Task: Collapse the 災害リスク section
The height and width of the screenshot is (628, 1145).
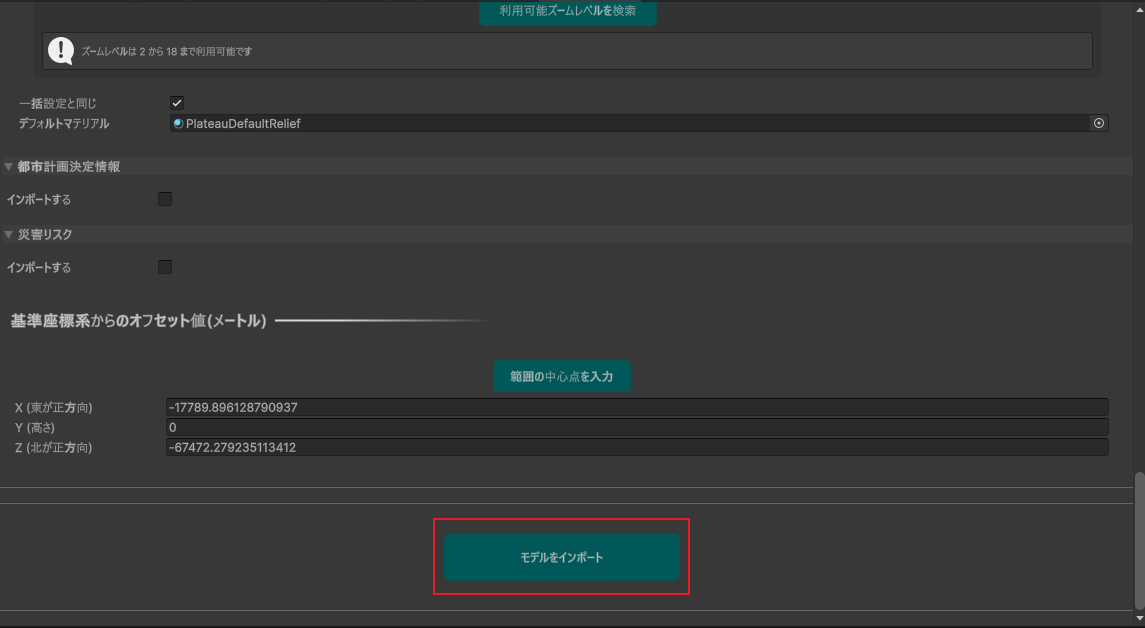Action: [x=7, y=233]
